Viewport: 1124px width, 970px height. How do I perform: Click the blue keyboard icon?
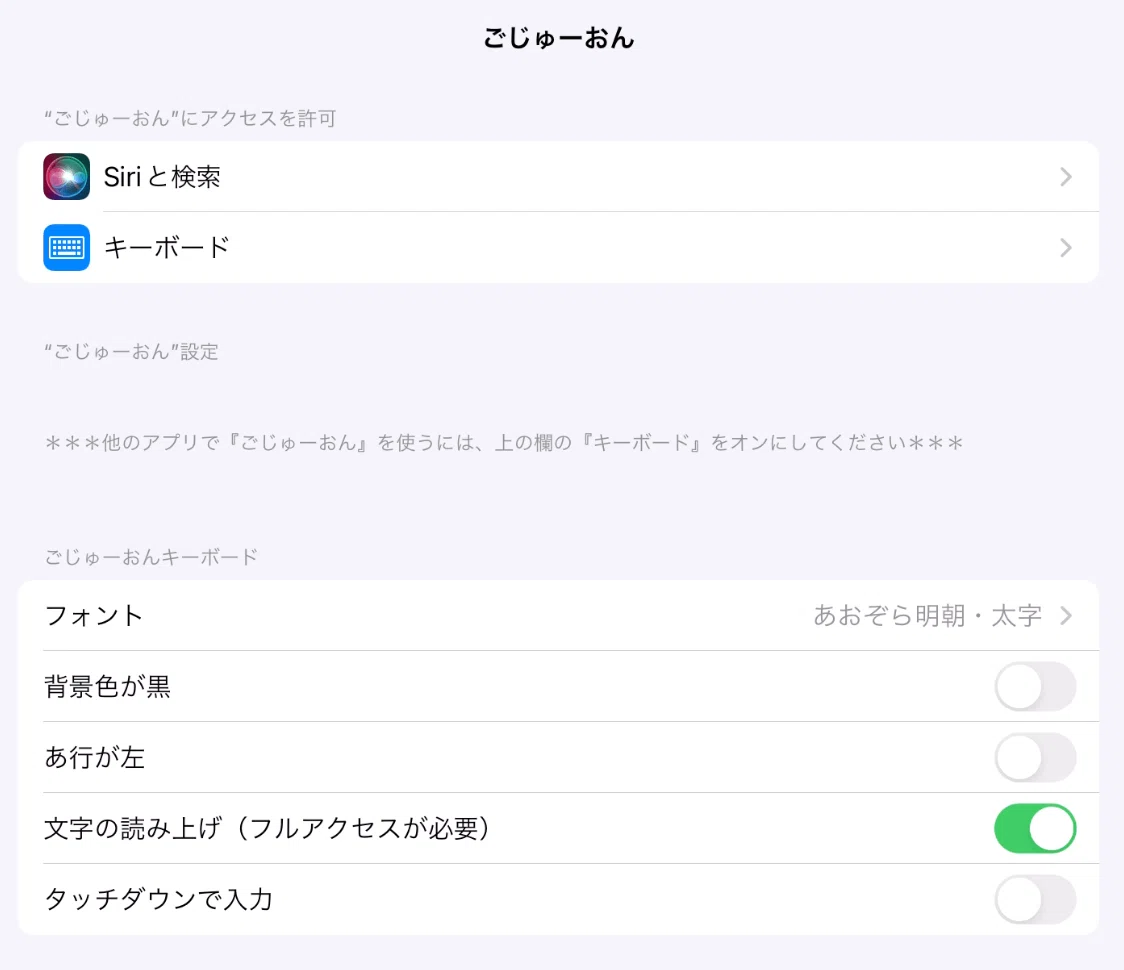click(66, 247)
